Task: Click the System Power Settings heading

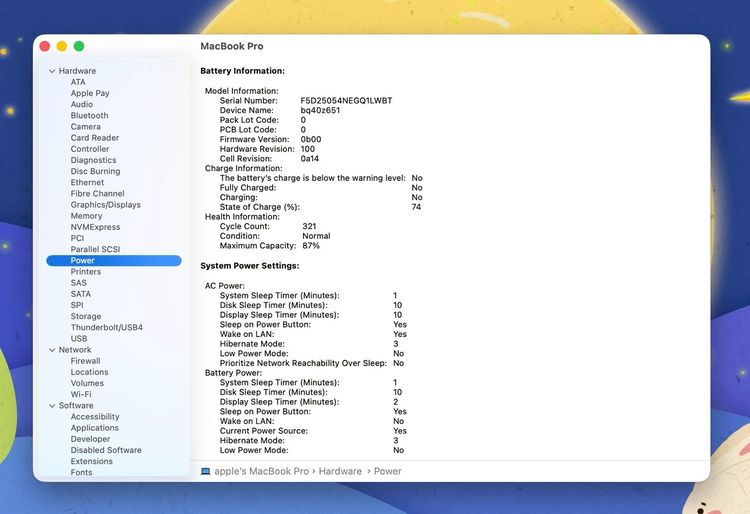Action: point(250,266)
